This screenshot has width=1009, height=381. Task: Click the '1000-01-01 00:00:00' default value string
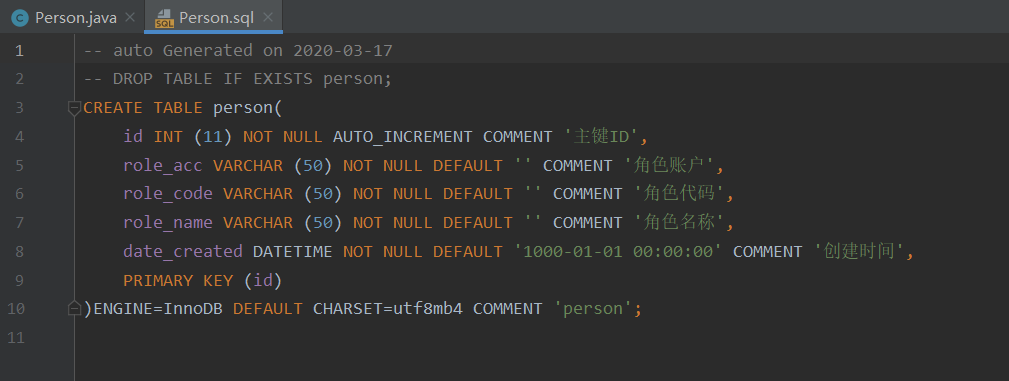(x=618, y=251)
